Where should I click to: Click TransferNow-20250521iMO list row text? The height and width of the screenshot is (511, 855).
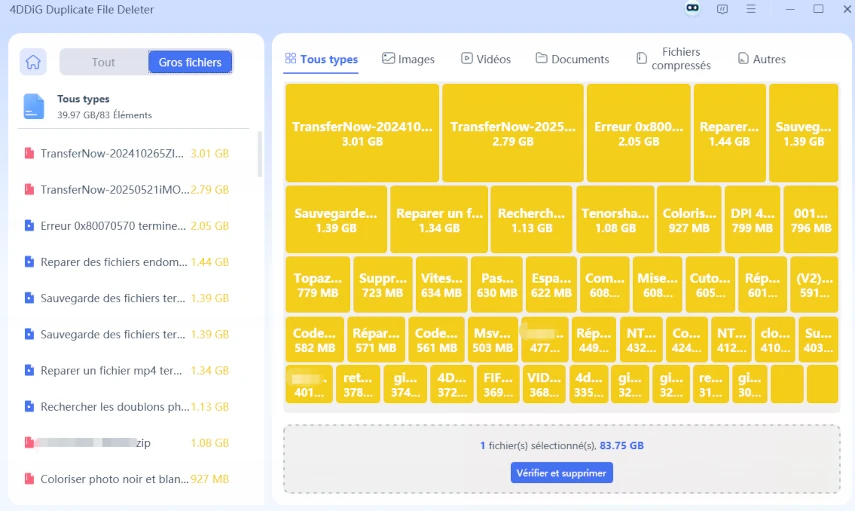(115, 190)
